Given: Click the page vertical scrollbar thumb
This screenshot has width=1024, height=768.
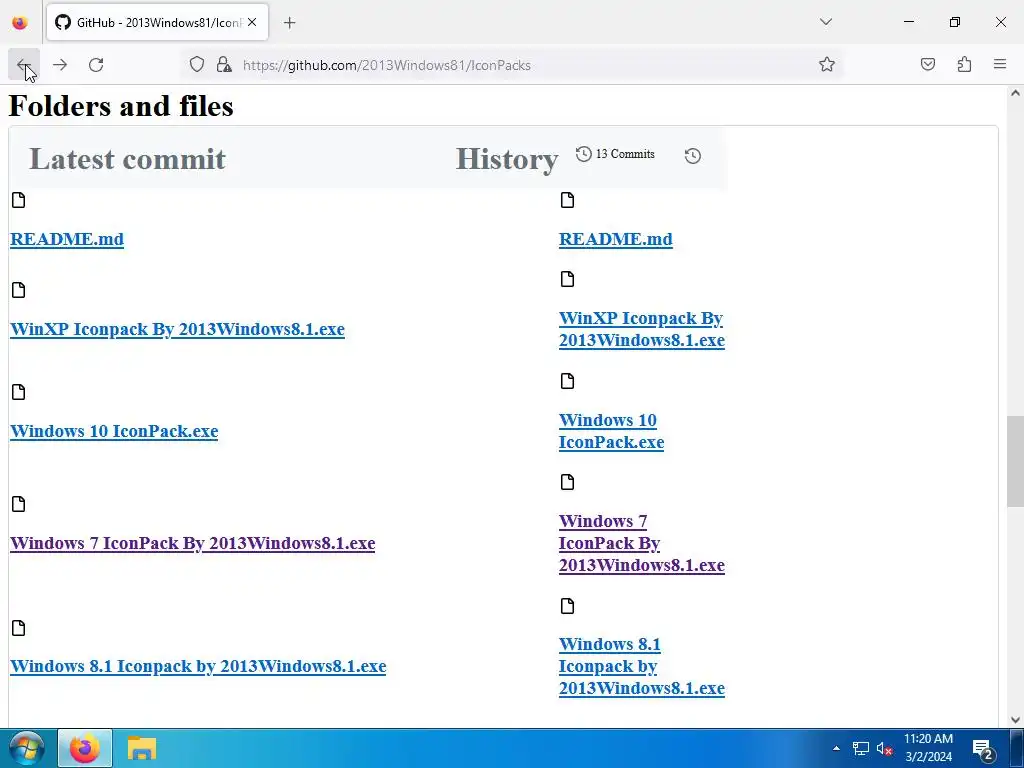Looking at the screenshot, I should pyautogui.click(x=1015, y=461).
